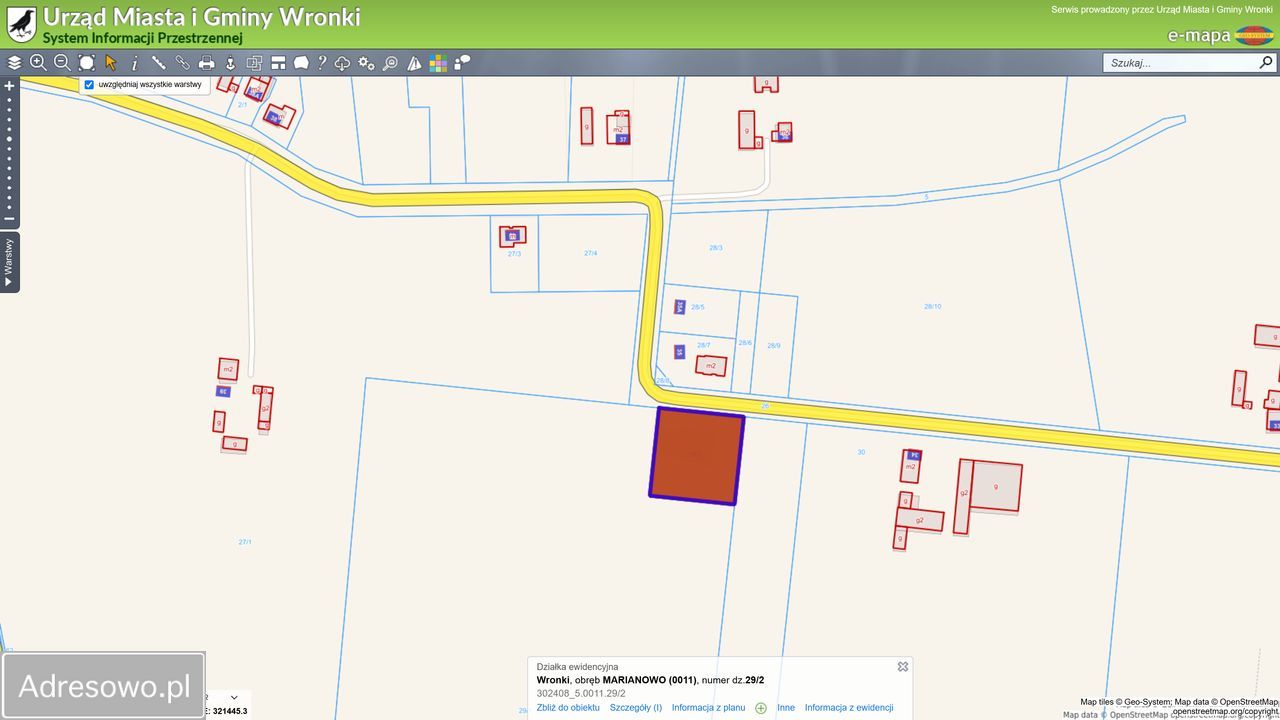Image resolution: width=1280 pixels, height=720 pixels.
Task: Click the Wronki coat of arms logo
Action: [21, 24]
